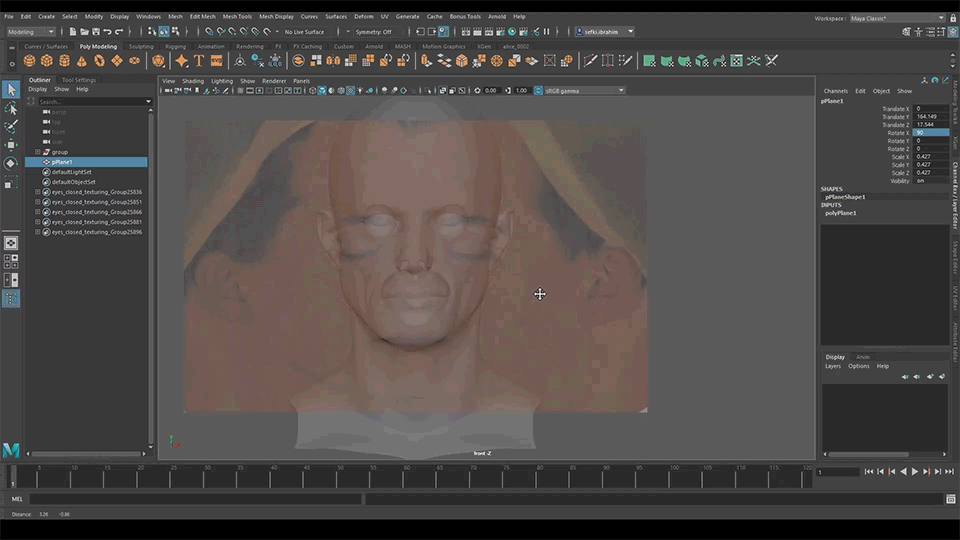Open the sRGB gamma view transform dropdown
The width and height of the screenshot is (960, 540).
tap(584, 91)
